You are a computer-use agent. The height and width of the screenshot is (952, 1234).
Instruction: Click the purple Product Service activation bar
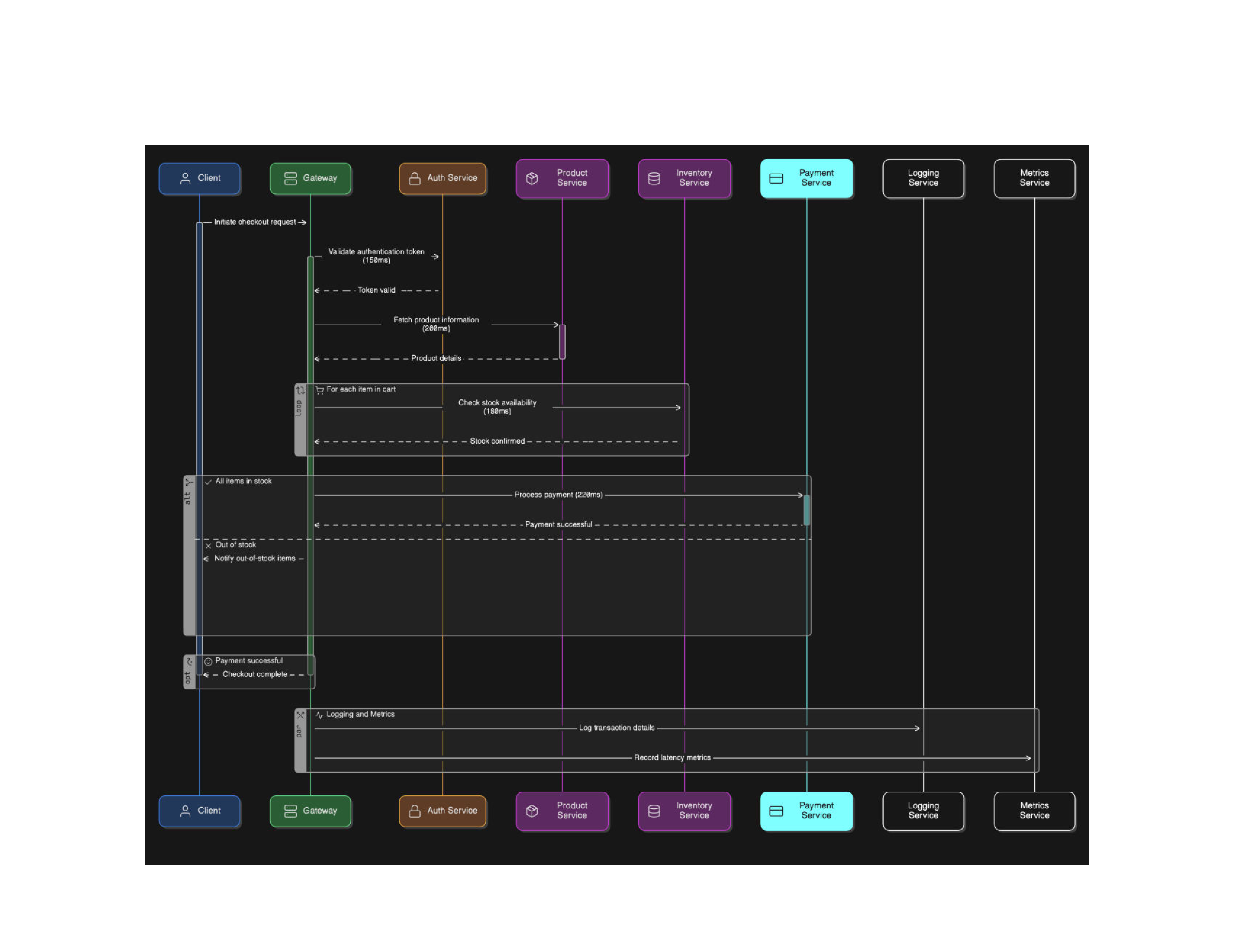click(x=562, y=342)
